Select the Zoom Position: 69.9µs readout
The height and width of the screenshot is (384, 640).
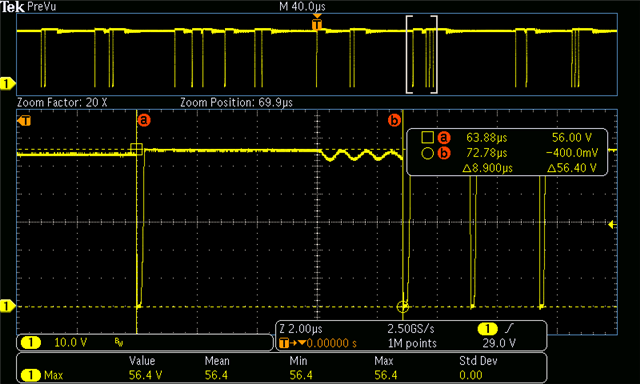[x=237, y=102]
